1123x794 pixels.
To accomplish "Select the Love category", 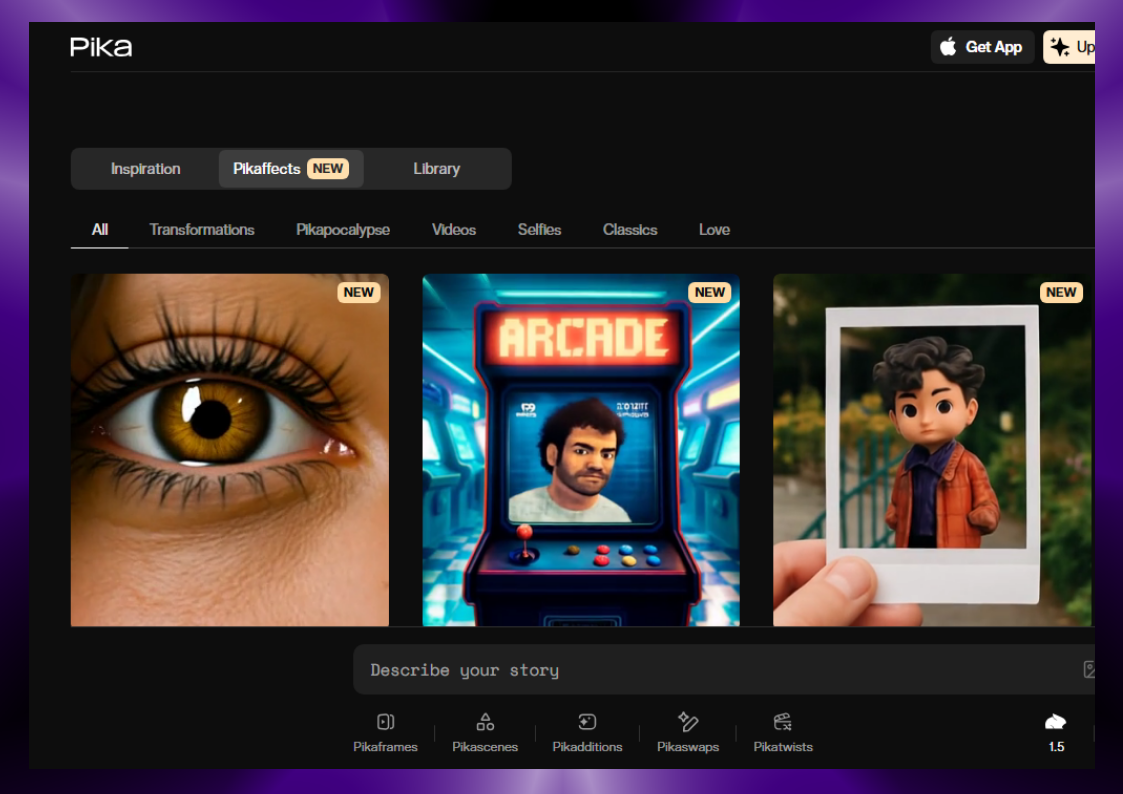I will 714,230.
